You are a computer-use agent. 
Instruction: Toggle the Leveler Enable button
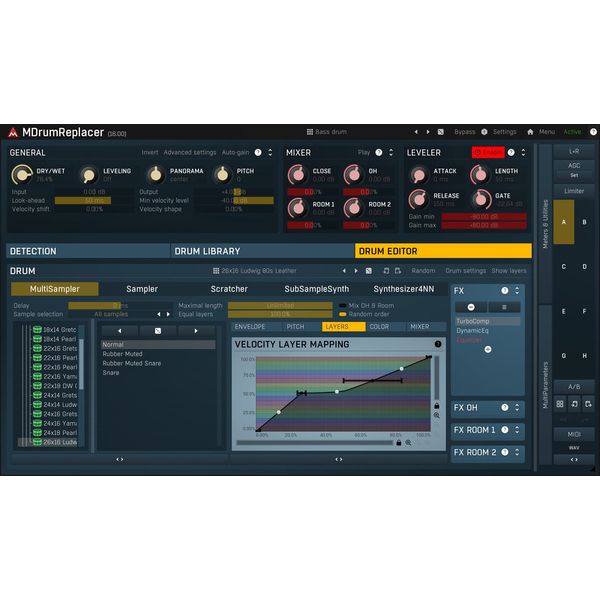click(488, 152)
